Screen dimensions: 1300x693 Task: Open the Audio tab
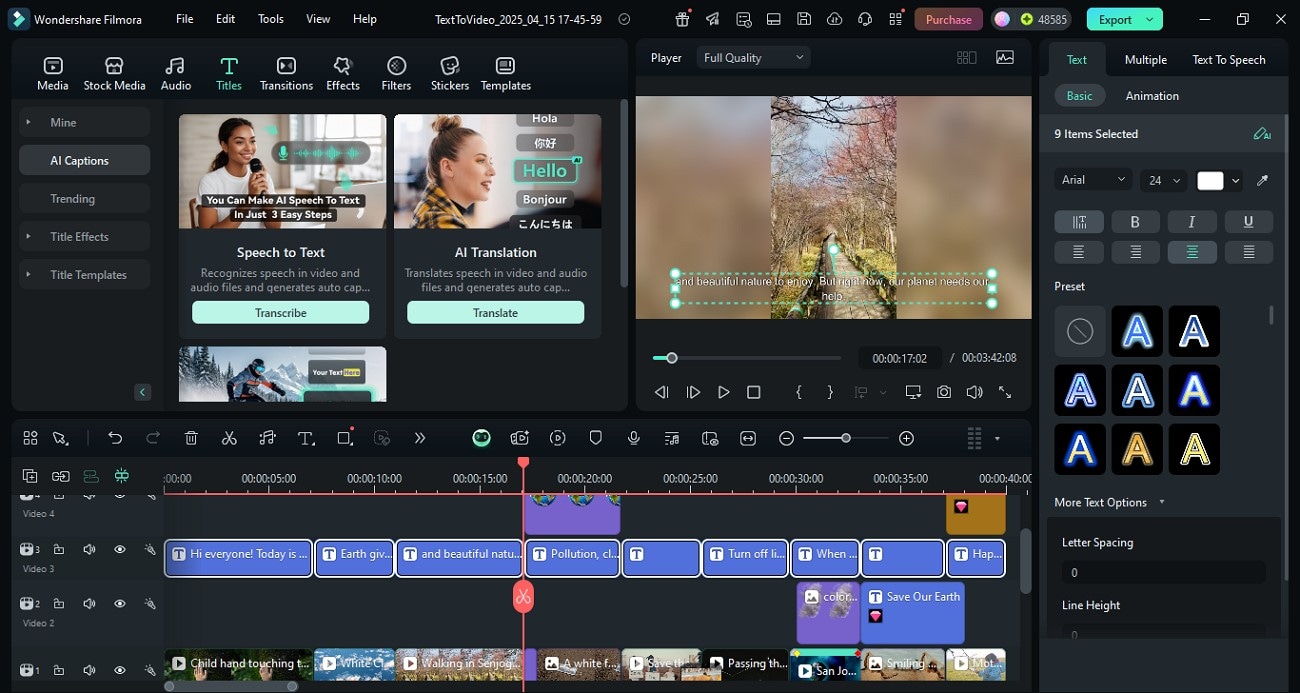click(176, 74)
